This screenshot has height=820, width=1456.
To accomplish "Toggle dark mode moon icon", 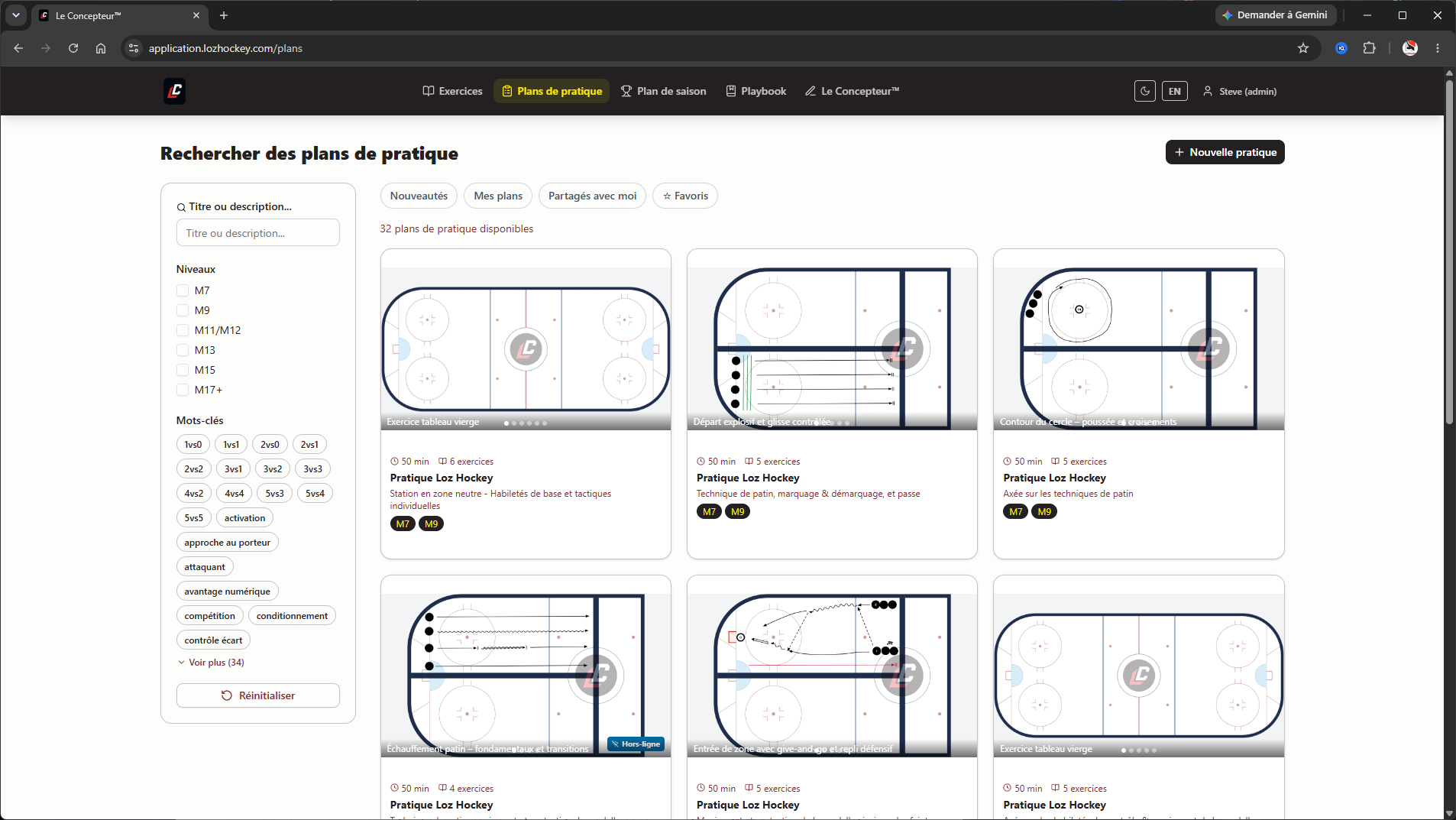I will click(x=1144, y=91).
